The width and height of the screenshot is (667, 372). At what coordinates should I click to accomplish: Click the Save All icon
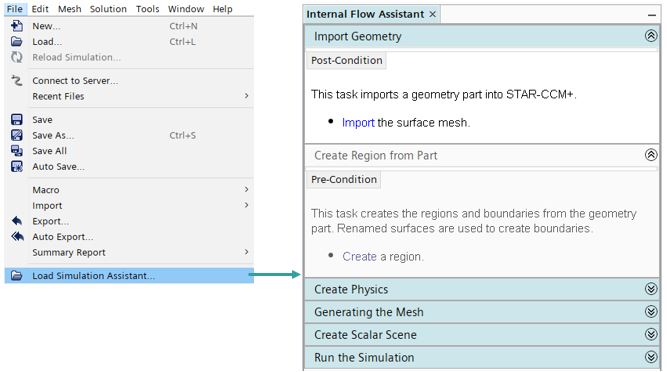pyautogui.click(x=17, y=151)
